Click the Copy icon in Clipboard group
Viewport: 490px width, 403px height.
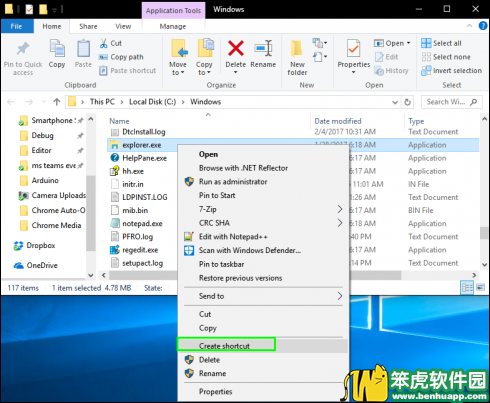(x=57, y=49)
